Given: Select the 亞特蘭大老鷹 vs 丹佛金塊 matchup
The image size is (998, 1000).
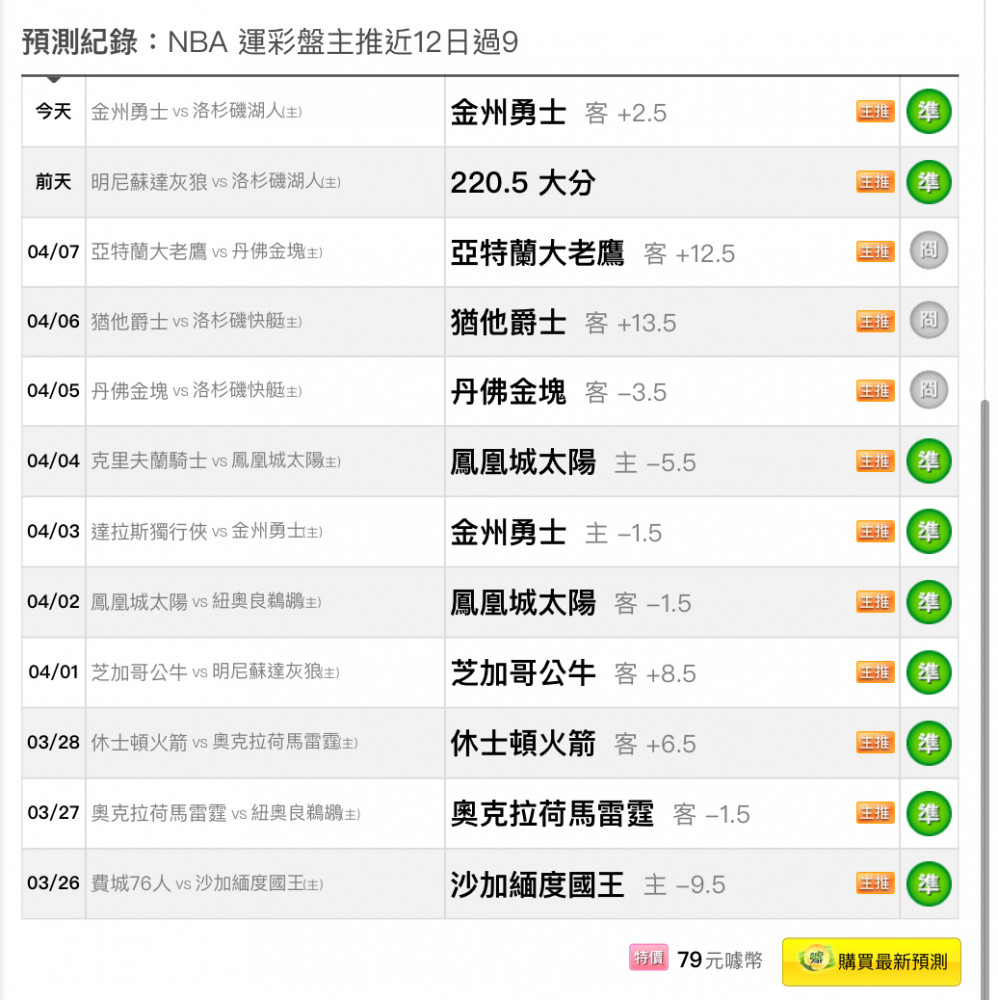Looking at the screenshot, I should pyautogui.click(x=207, y=251).
